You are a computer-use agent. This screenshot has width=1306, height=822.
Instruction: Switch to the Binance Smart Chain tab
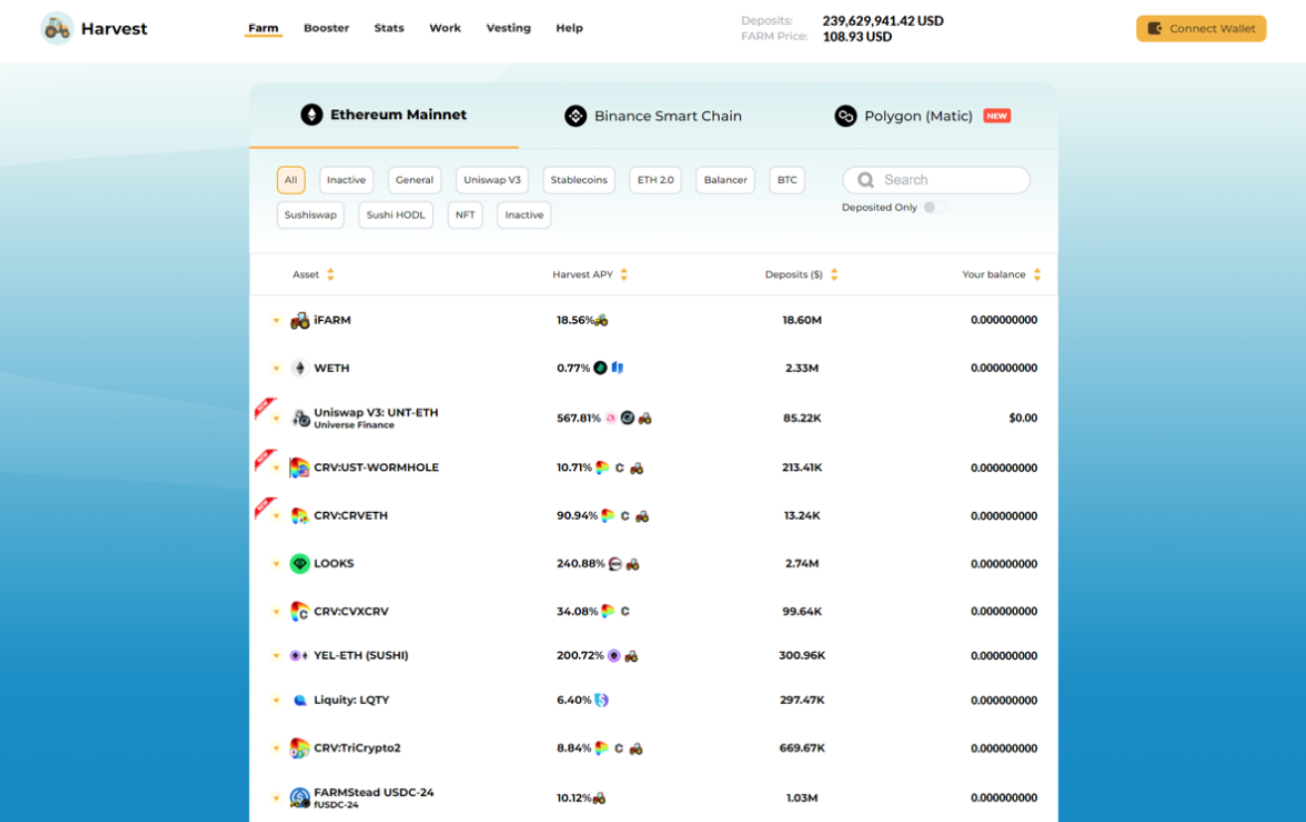653,116
